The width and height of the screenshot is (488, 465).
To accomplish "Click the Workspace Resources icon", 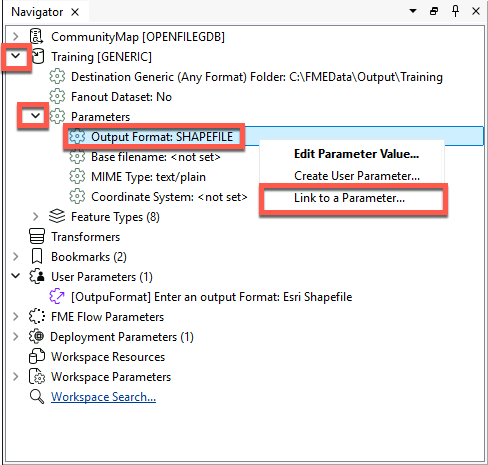I will click(37, 356).
